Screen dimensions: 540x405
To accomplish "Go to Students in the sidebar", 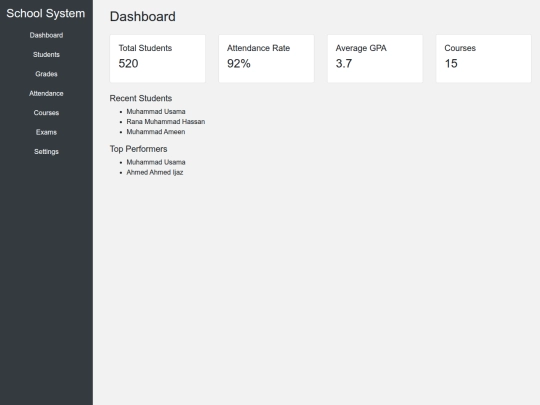I will pos(46,54).
